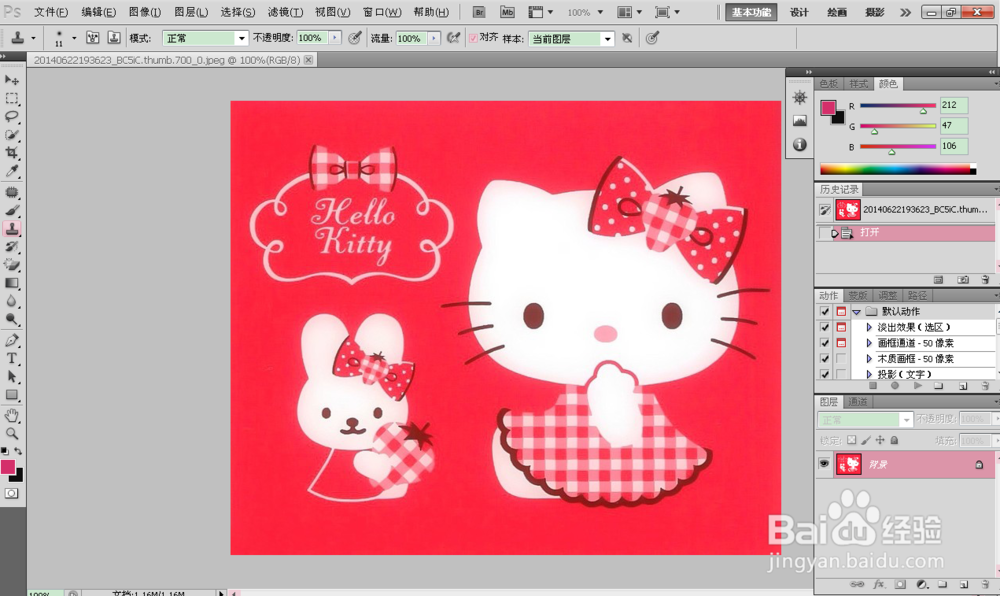Select the 基本功能 workspace button
This screenshot has width=1000, height=596.
click(x=751, y=12)
